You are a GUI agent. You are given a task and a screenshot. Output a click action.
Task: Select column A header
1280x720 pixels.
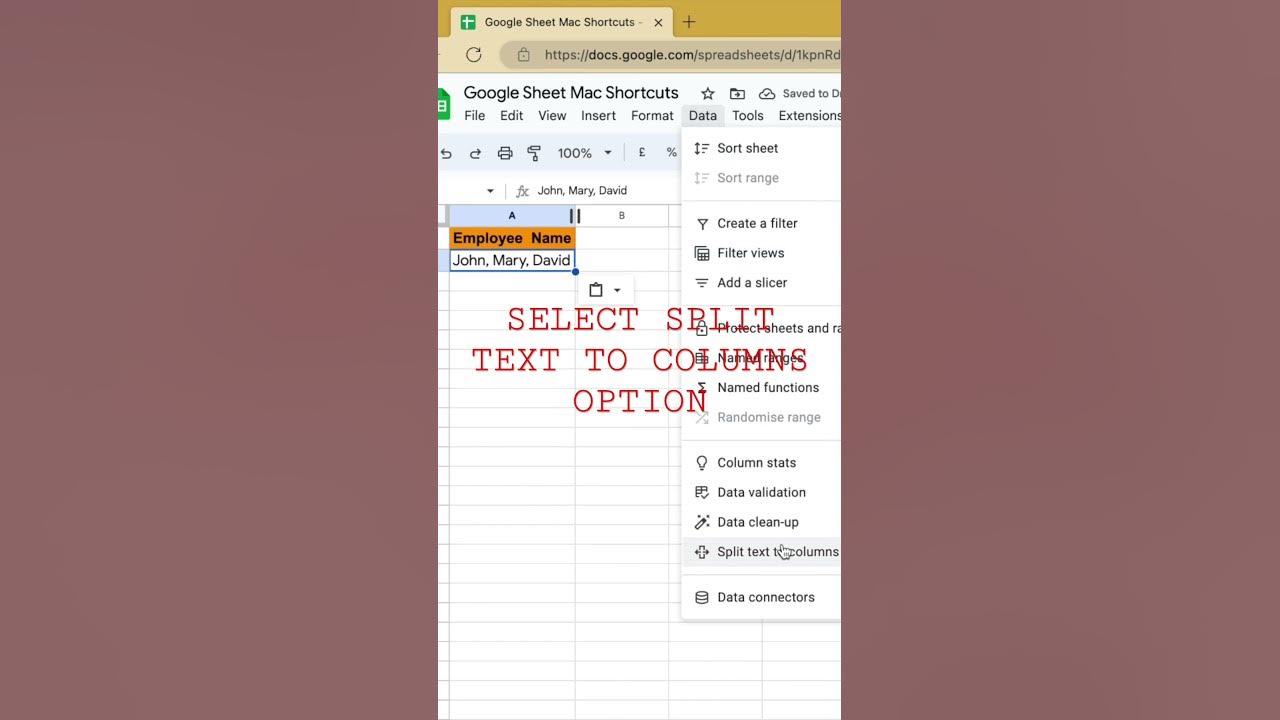click(511, 215)
